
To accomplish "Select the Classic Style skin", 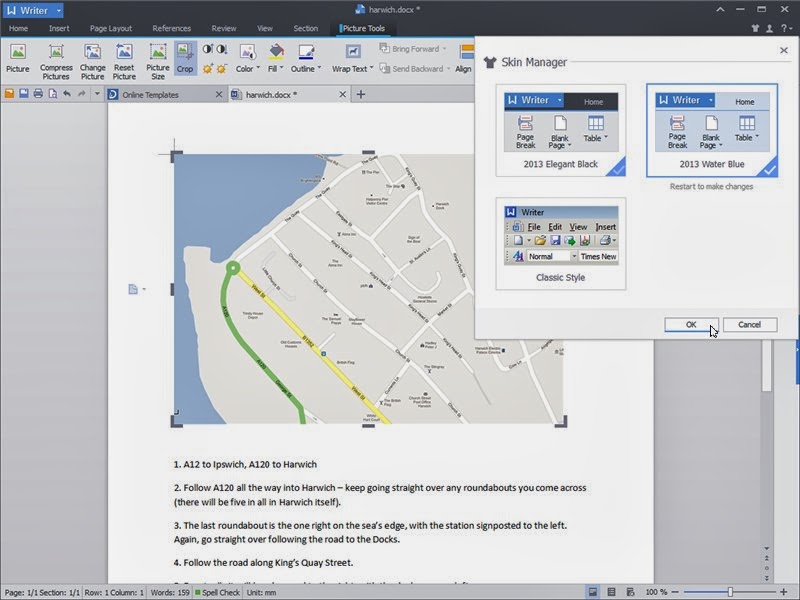I will coord(561,244).
